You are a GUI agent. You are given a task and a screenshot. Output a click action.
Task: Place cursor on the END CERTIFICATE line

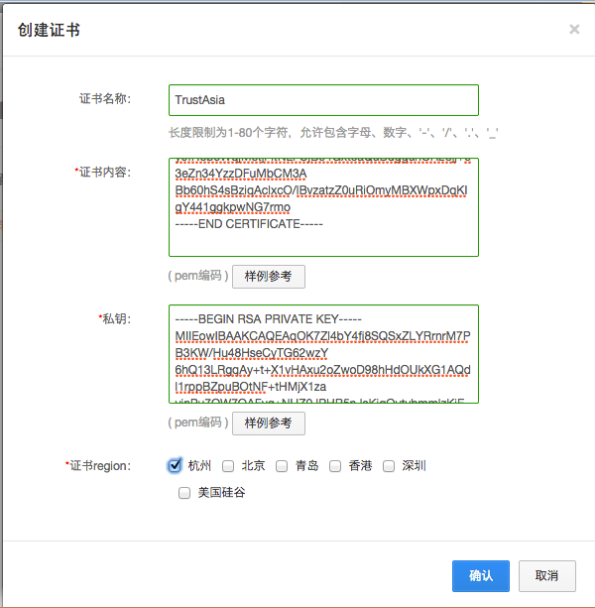[249, 224]
